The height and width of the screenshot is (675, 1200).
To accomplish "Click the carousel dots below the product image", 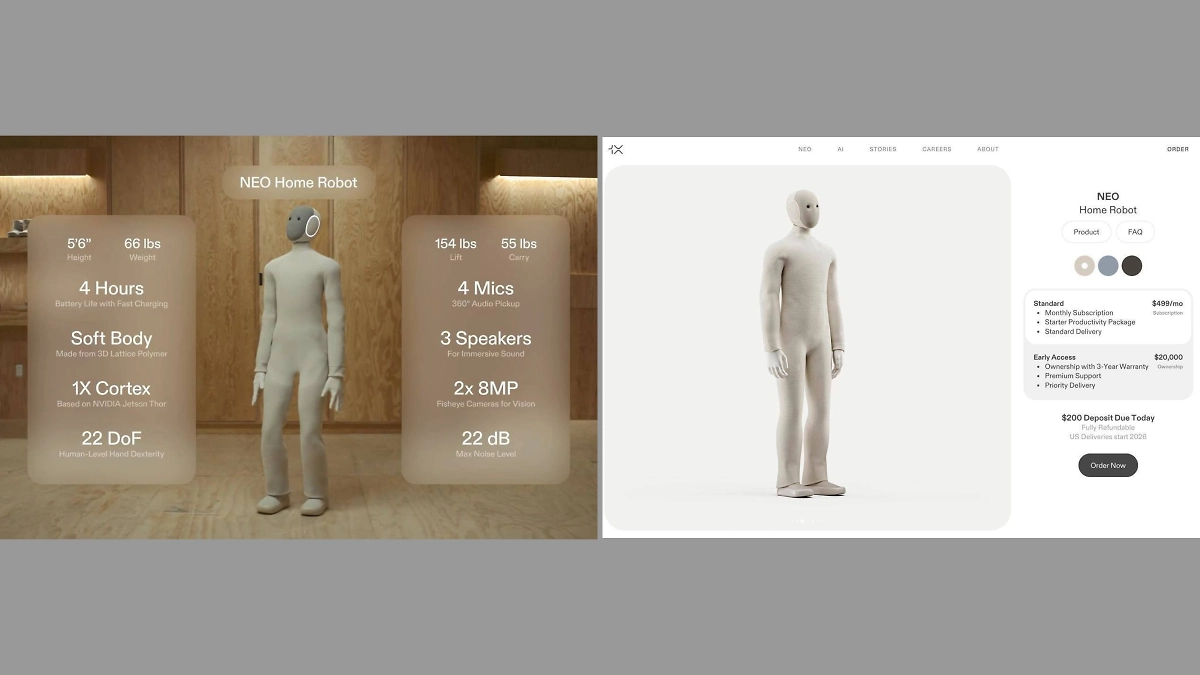I will 805,521.
